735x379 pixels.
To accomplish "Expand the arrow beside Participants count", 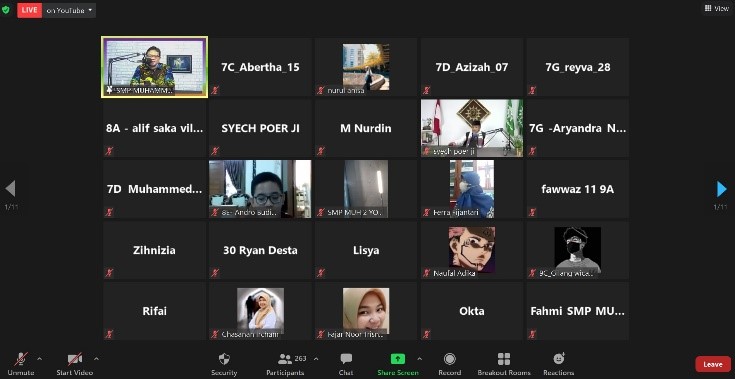I will pyautogui.click(x=316, y=359).
